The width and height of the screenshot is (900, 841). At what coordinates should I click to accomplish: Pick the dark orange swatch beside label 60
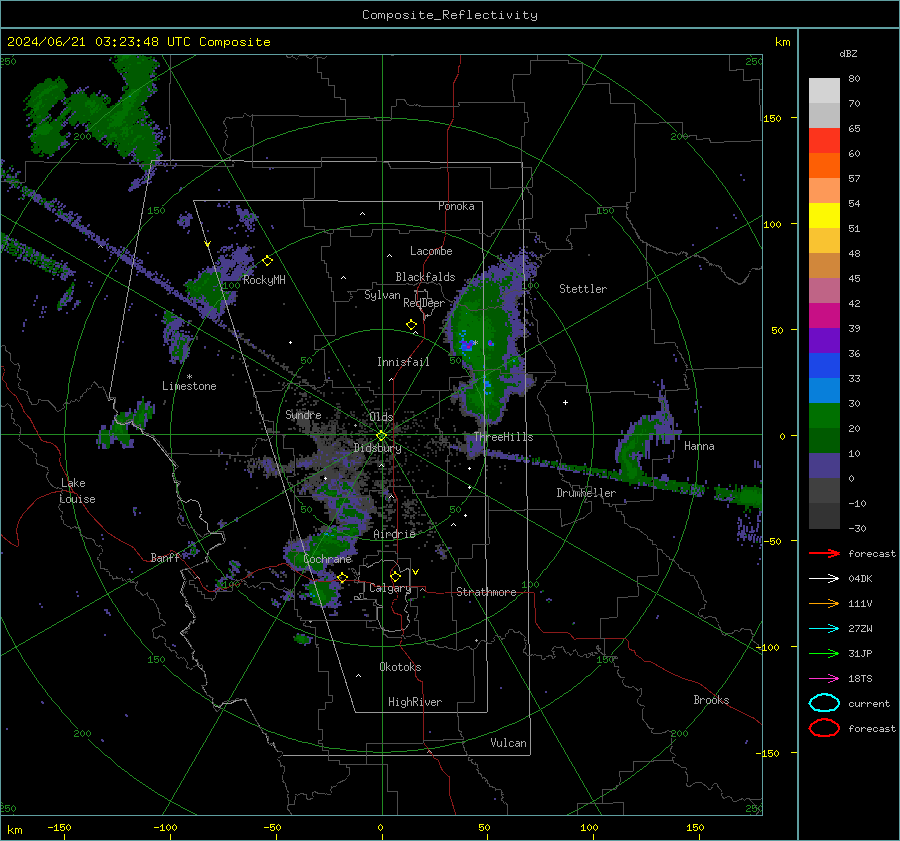point(824,166)
